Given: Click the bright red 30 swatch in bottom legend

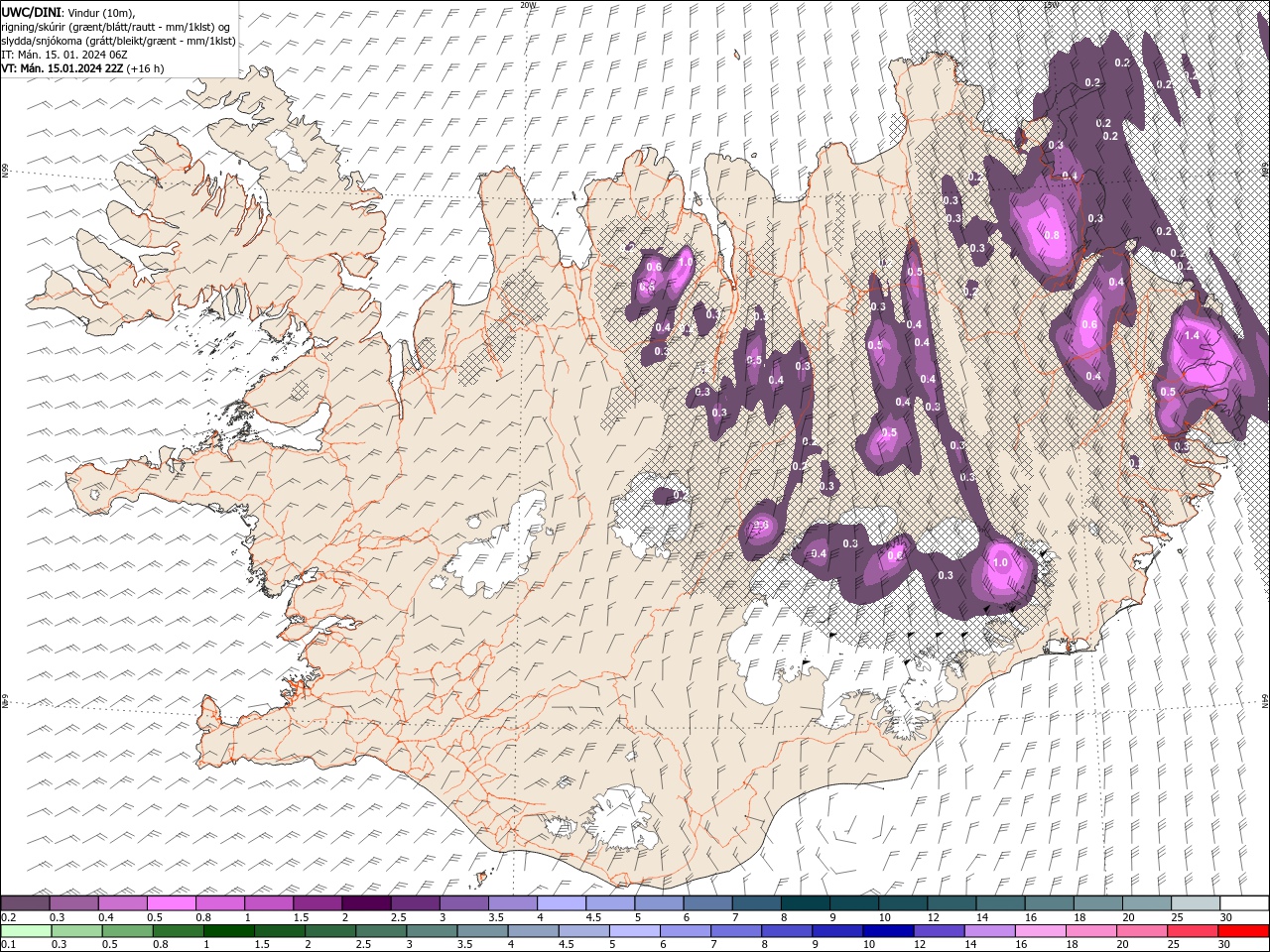Looking at the screenshot, I should [x=1243, y=931].
